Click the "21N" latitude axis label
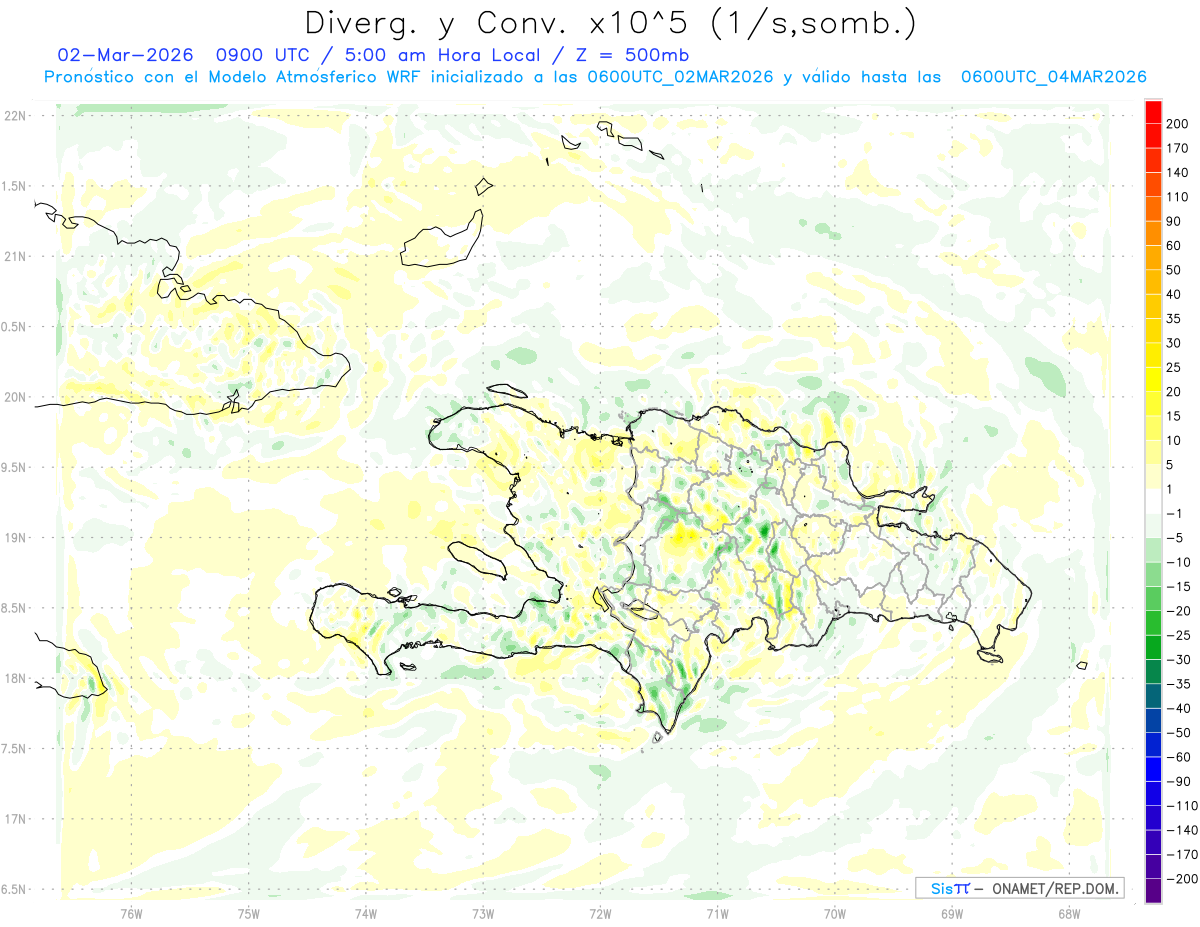The image size is (1200, 927). point(15,256)
